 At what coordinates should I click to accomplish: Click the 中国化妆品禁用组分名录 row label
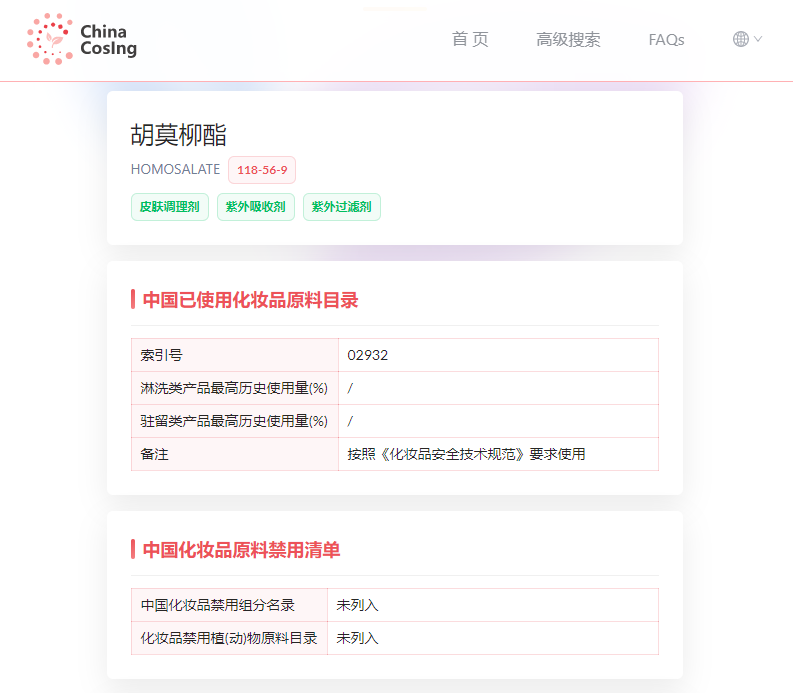click(217, 605)
